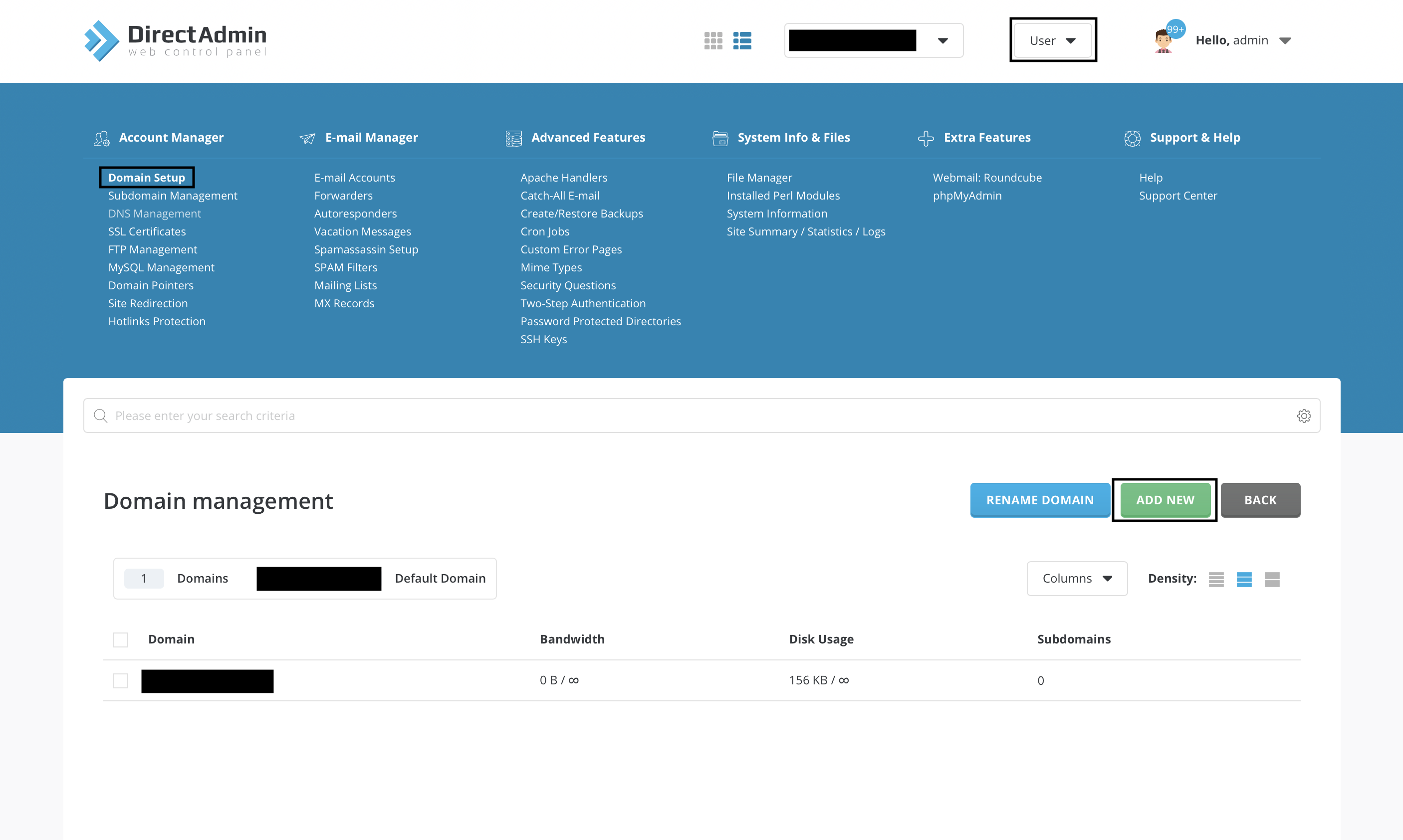
Task: Open Create/Restore Backups page
Action: [x=582, y=214]
